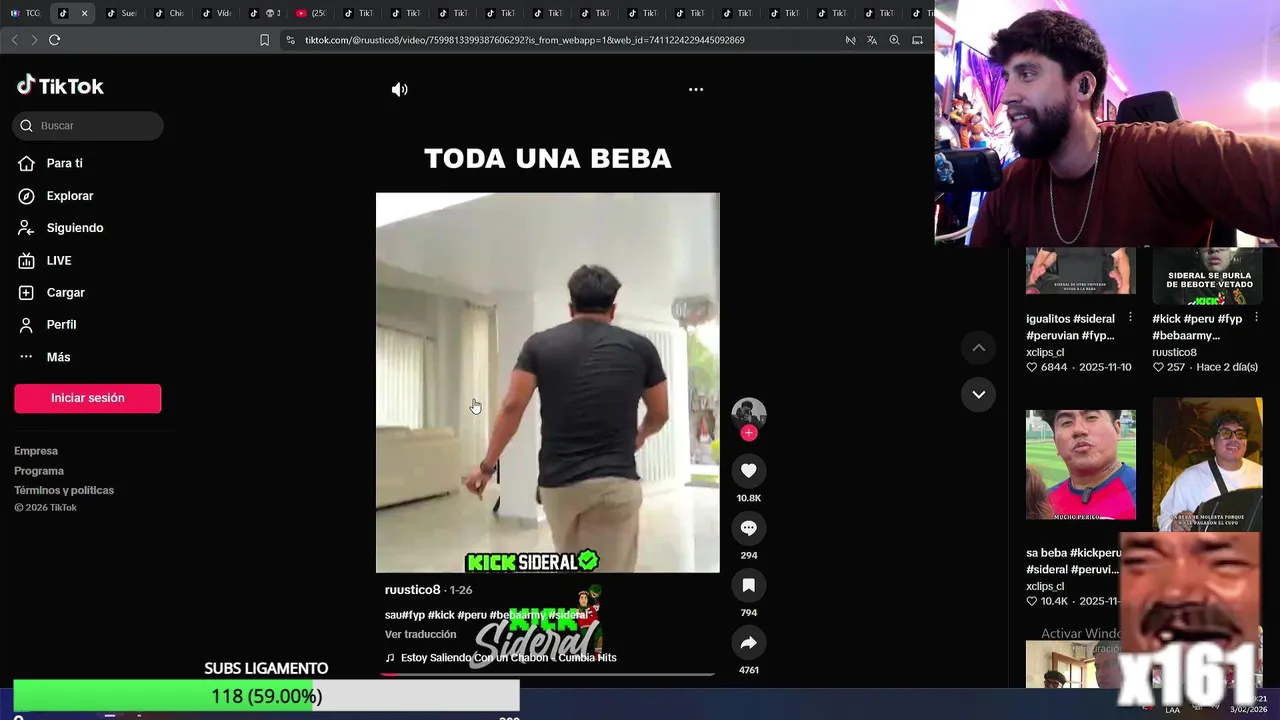Open ruustico8 username link under video
The image size is (1280, 720).
[x=413, y=590]
